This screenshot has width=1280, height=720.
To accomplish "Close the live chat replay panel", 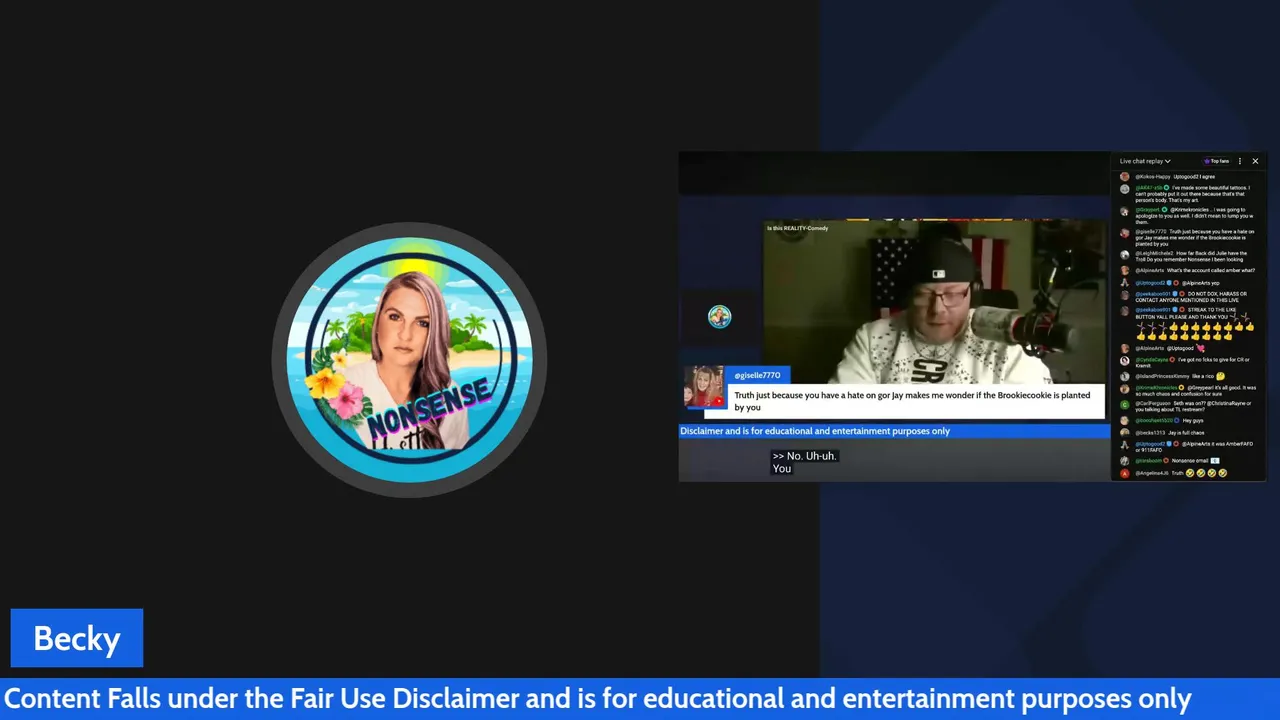I will tap(1255, 161).
